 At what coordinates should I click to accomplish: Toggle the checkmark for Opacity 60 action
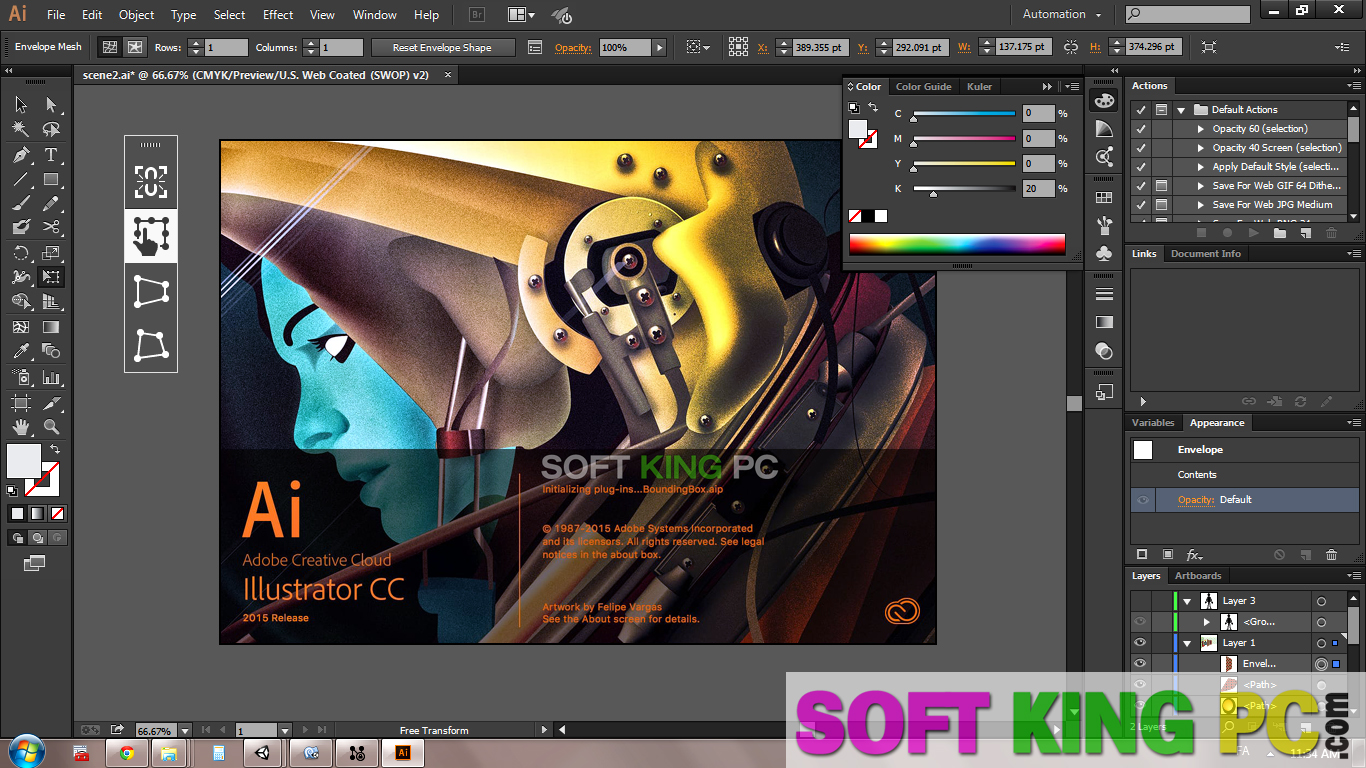point(1140,129)
